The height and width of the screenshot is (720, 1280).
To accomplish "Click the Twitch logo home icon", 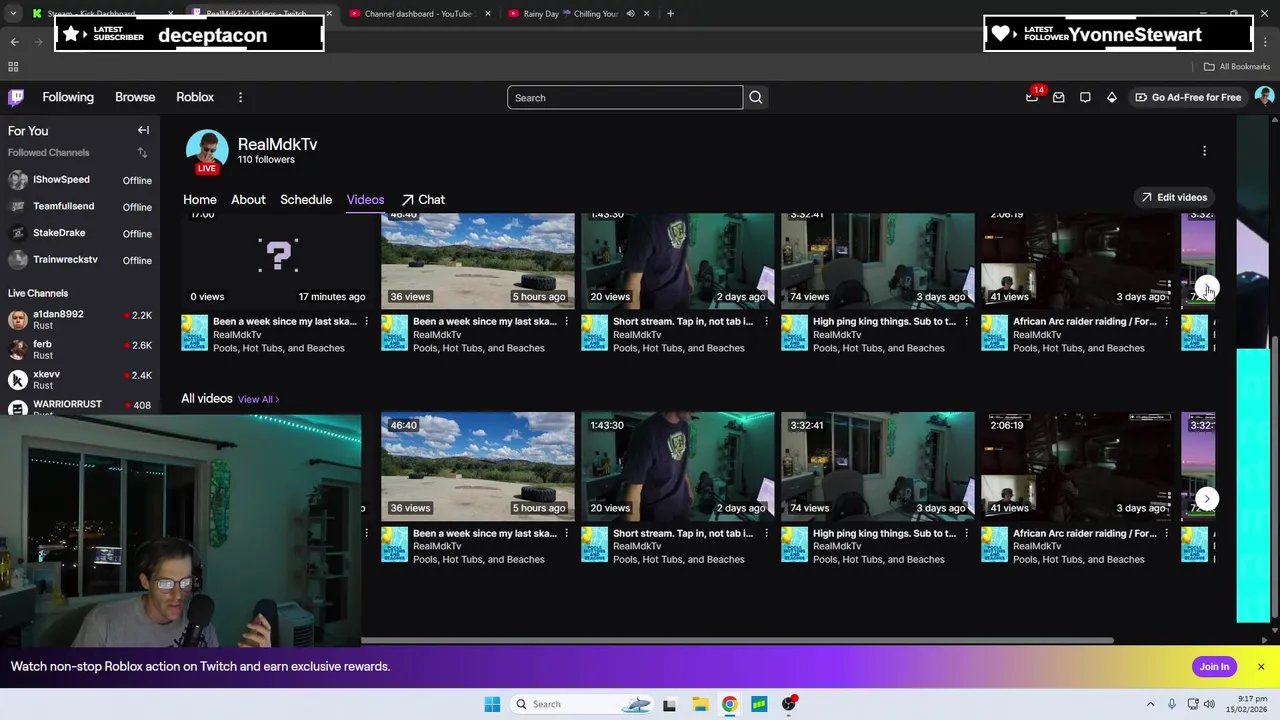I will 16,97.
